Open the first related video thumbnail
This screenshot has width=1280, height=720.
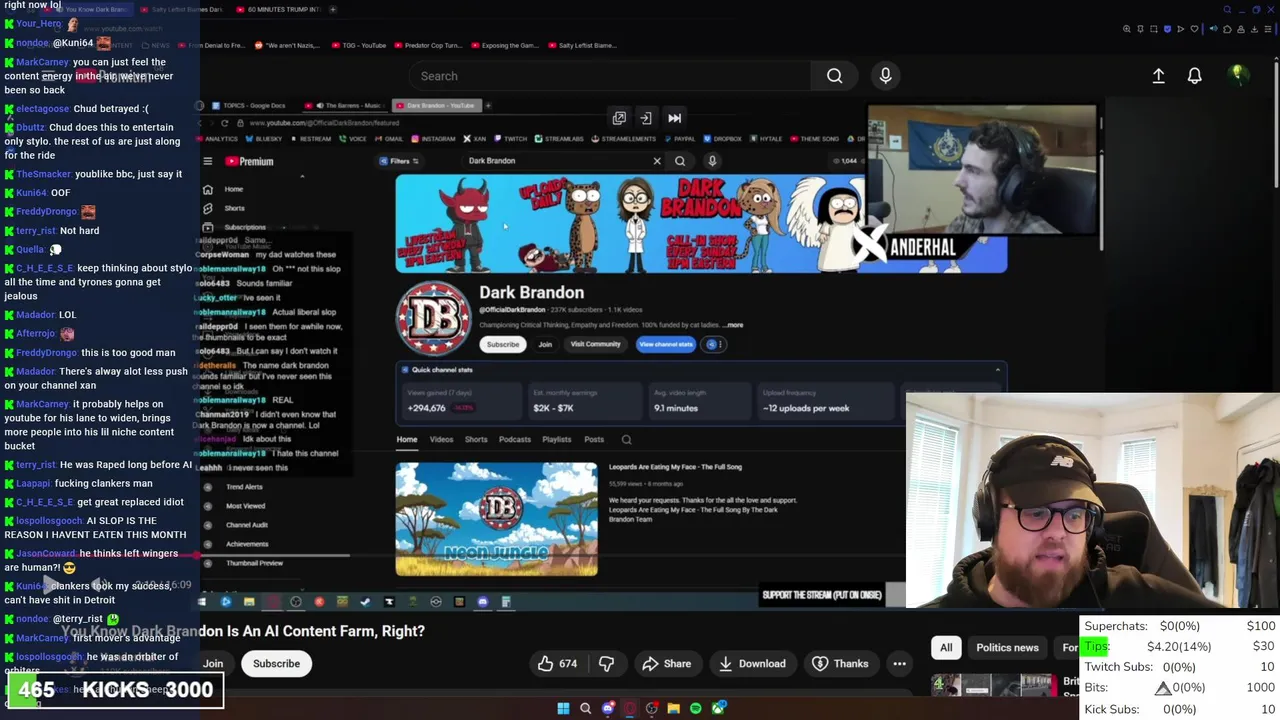click(992, 685)
